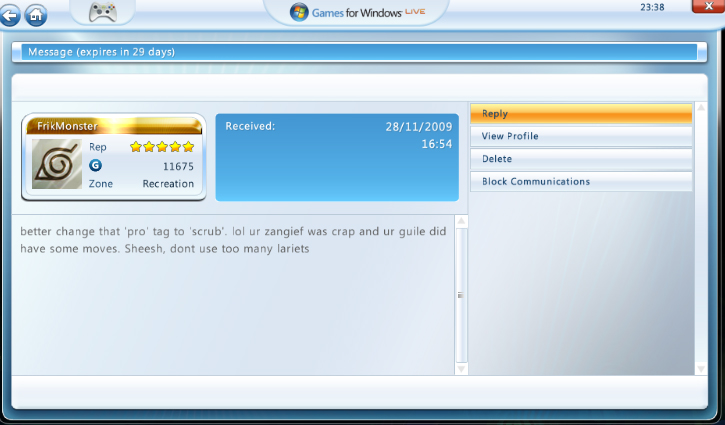Select View Profile option

[581, 136]
